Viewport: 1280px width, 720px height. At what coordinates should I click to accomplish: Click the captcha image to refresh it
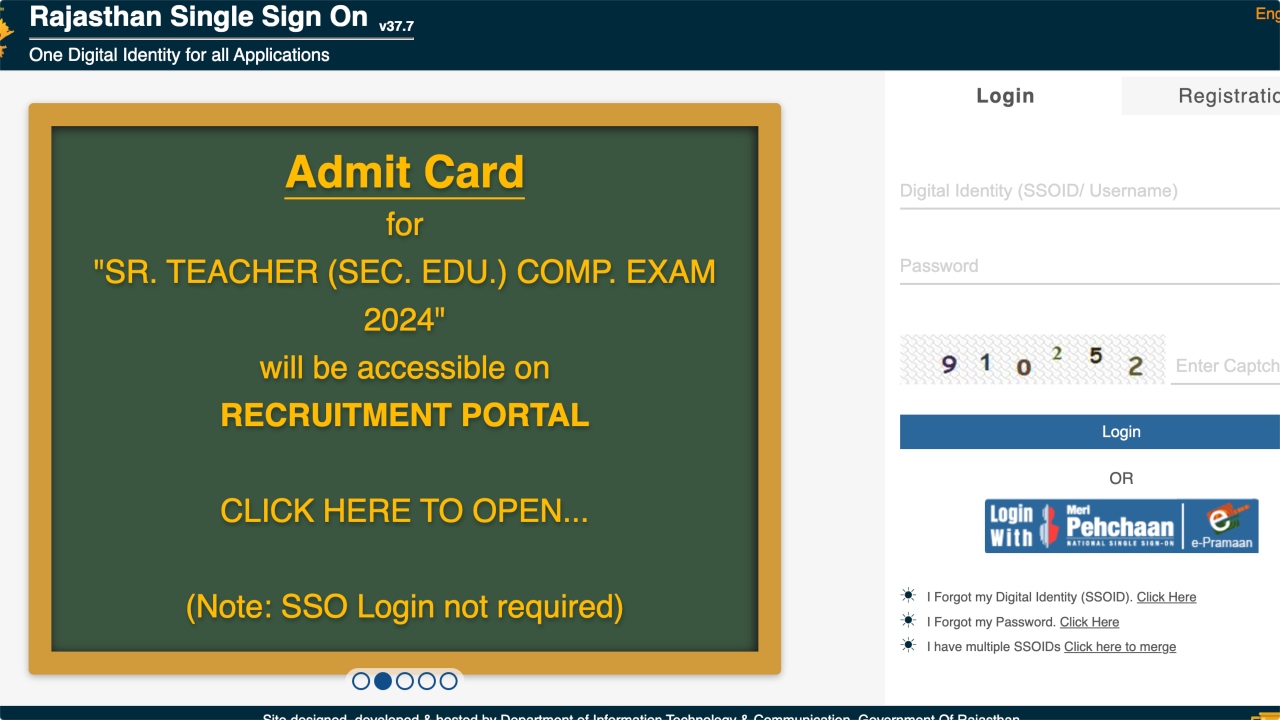click(1032, 358)
